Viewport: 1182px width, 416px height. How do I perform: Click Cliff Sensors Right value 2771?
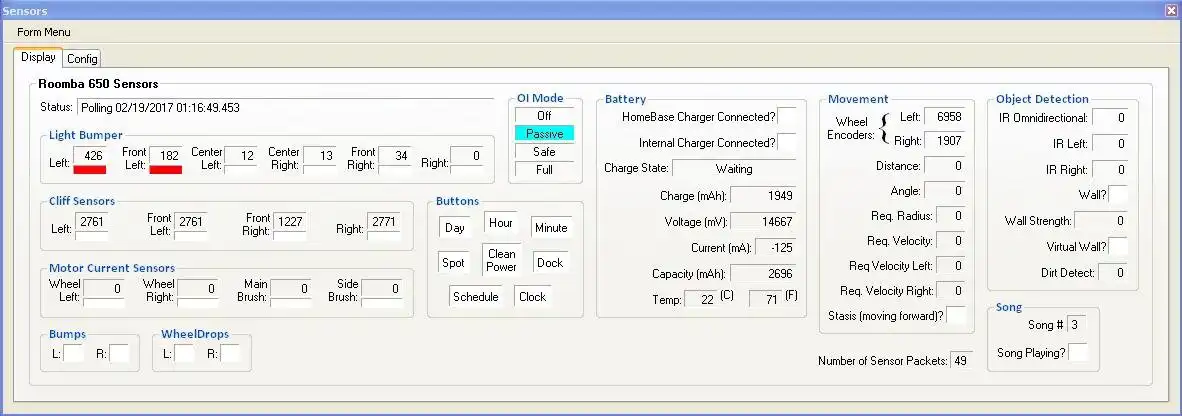tap(384, 222)
